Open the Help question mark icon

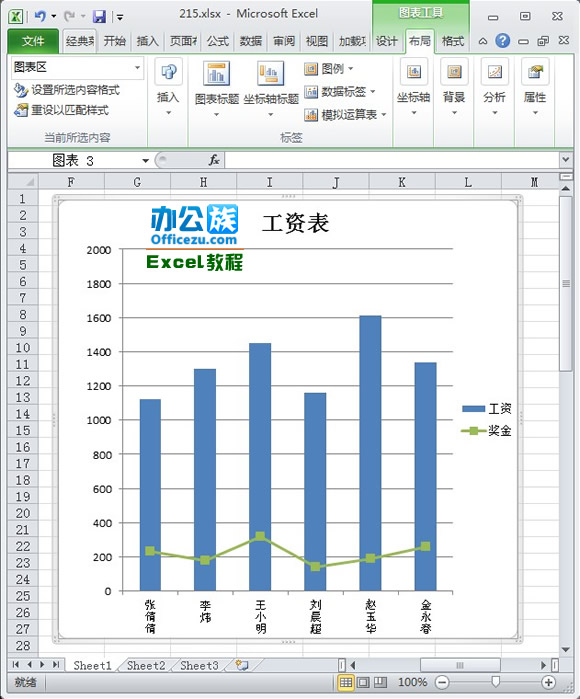503,41
